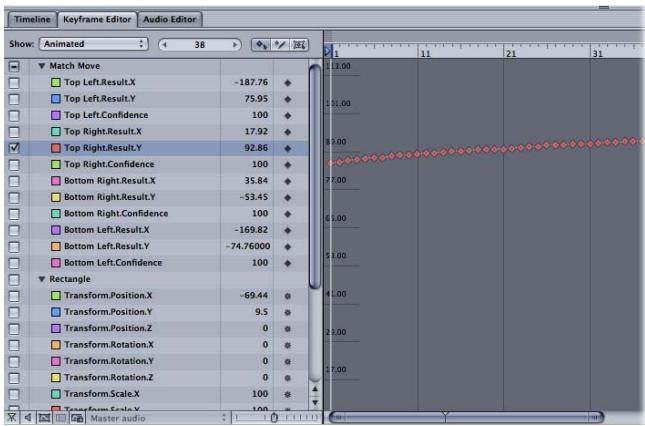Image resolution: width=645 pixels, height=426 pixels.
Task: Select the Edit Keyframes tool
Action: click(x=261, y=44)
